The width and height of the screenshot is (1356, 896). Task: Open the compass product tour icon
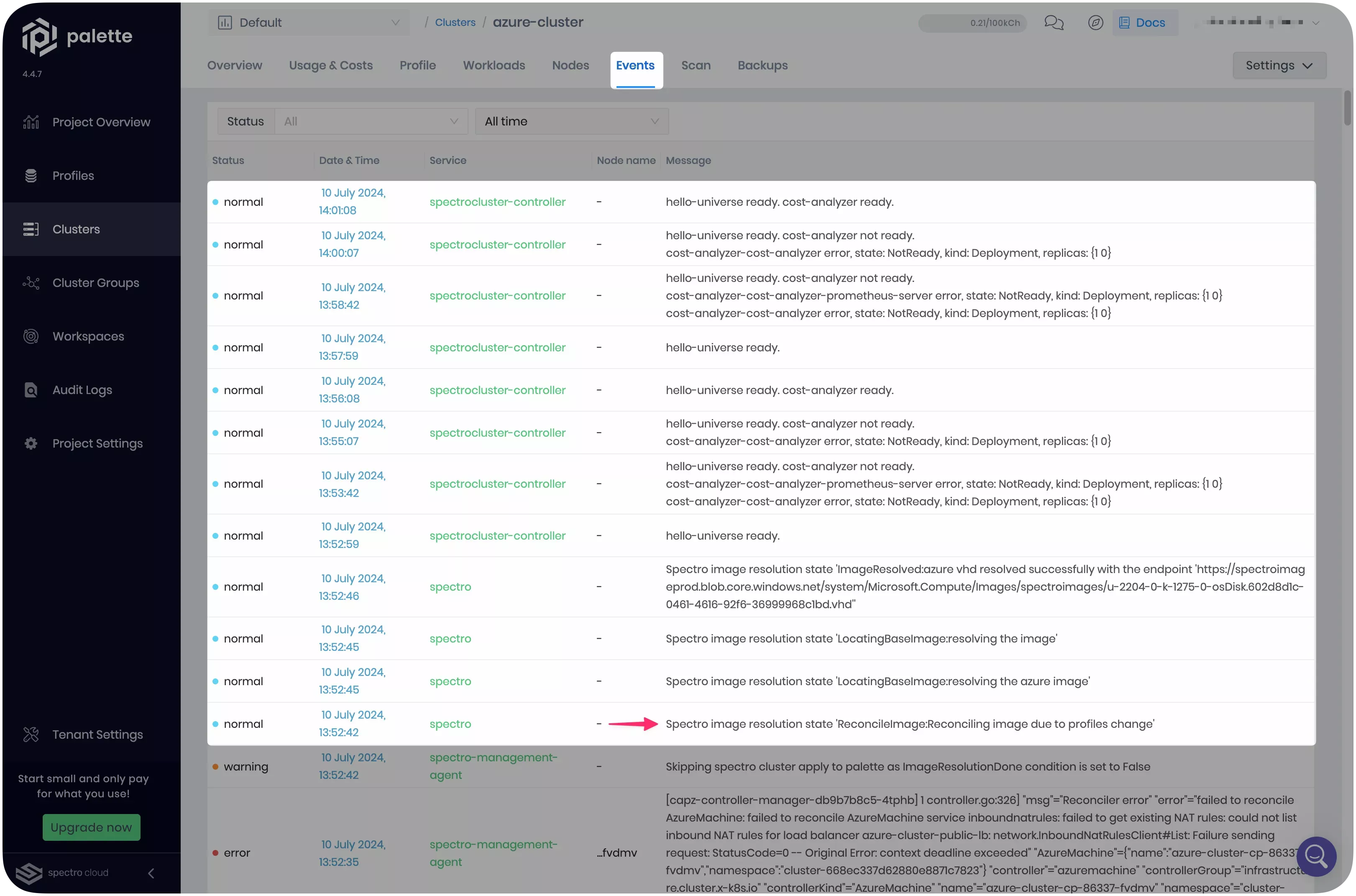[1095, 23]
